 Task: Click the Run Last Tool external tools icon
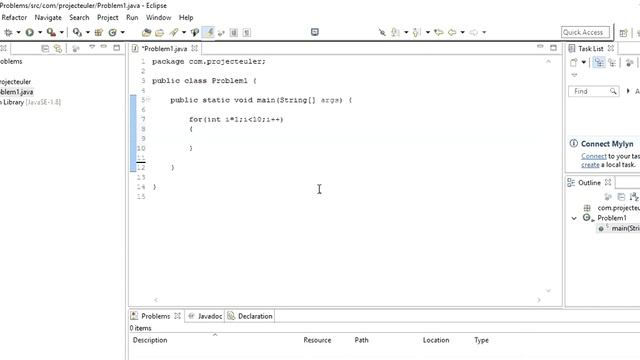coord(51,32)
